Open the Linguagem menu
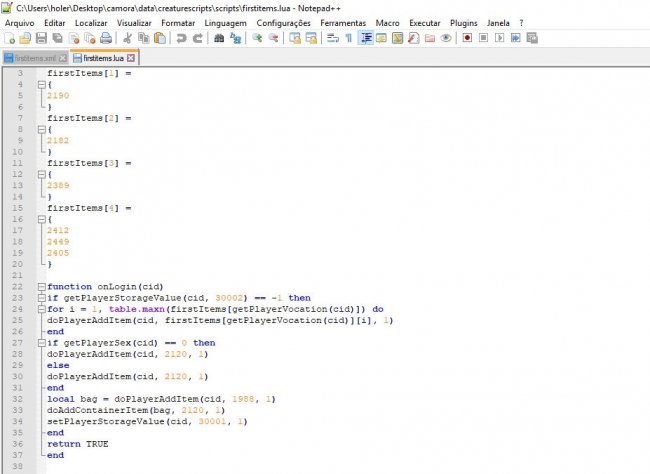 pos(226,23)
